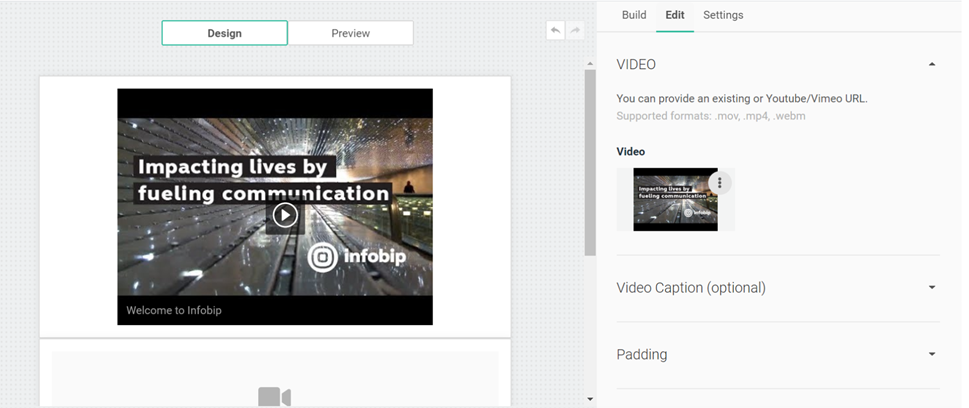
Task: Open three-dot options menu on video thumbnail
Action: click(719, 182)
